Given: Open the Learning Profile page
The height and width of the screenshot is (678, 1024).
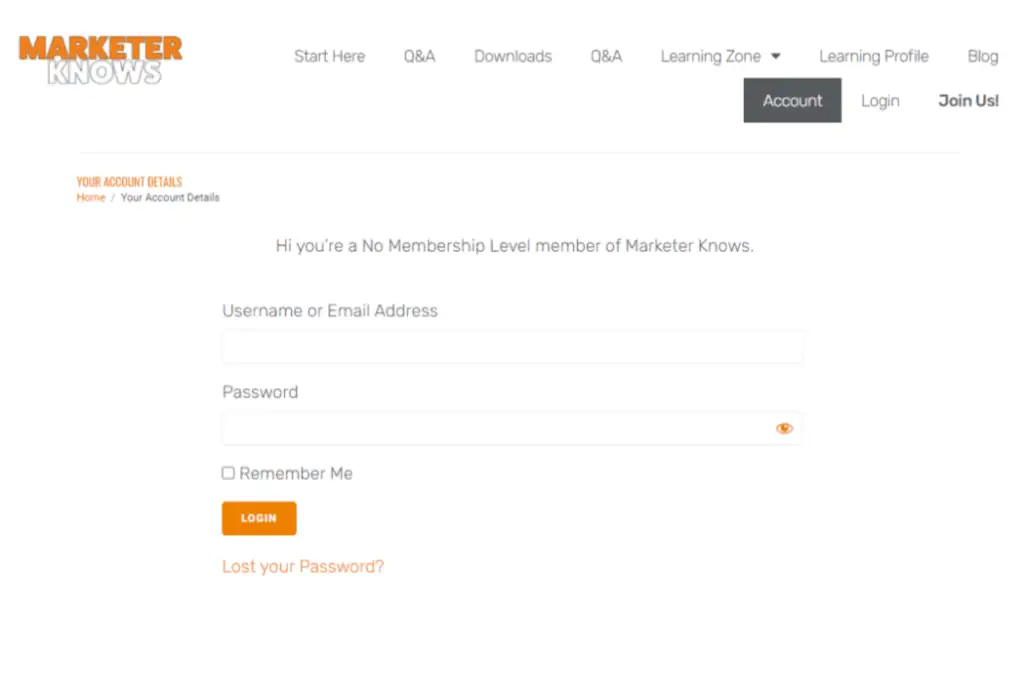Looking at the screenshot, I should (873, 56).
